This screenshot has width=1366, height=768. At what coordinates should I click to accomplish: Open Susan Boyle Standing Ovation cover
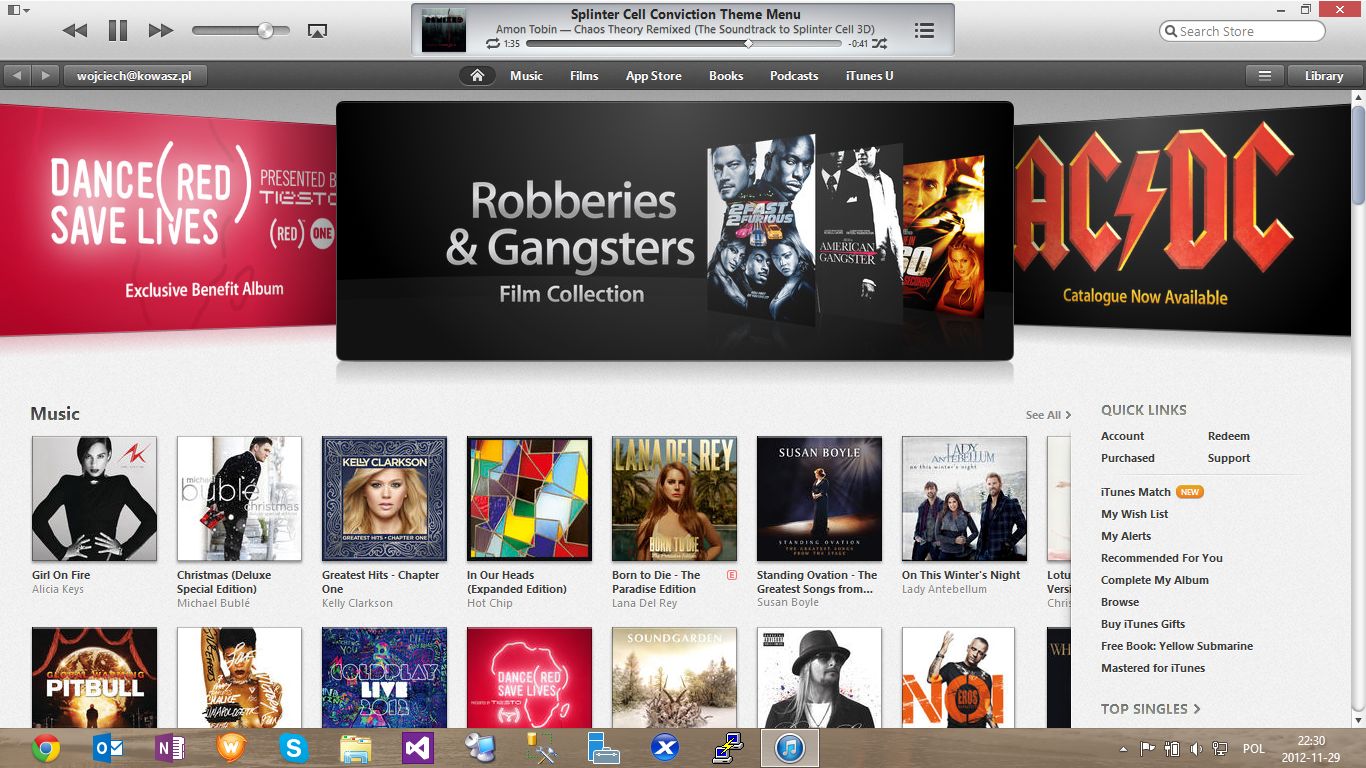point(819,498)
